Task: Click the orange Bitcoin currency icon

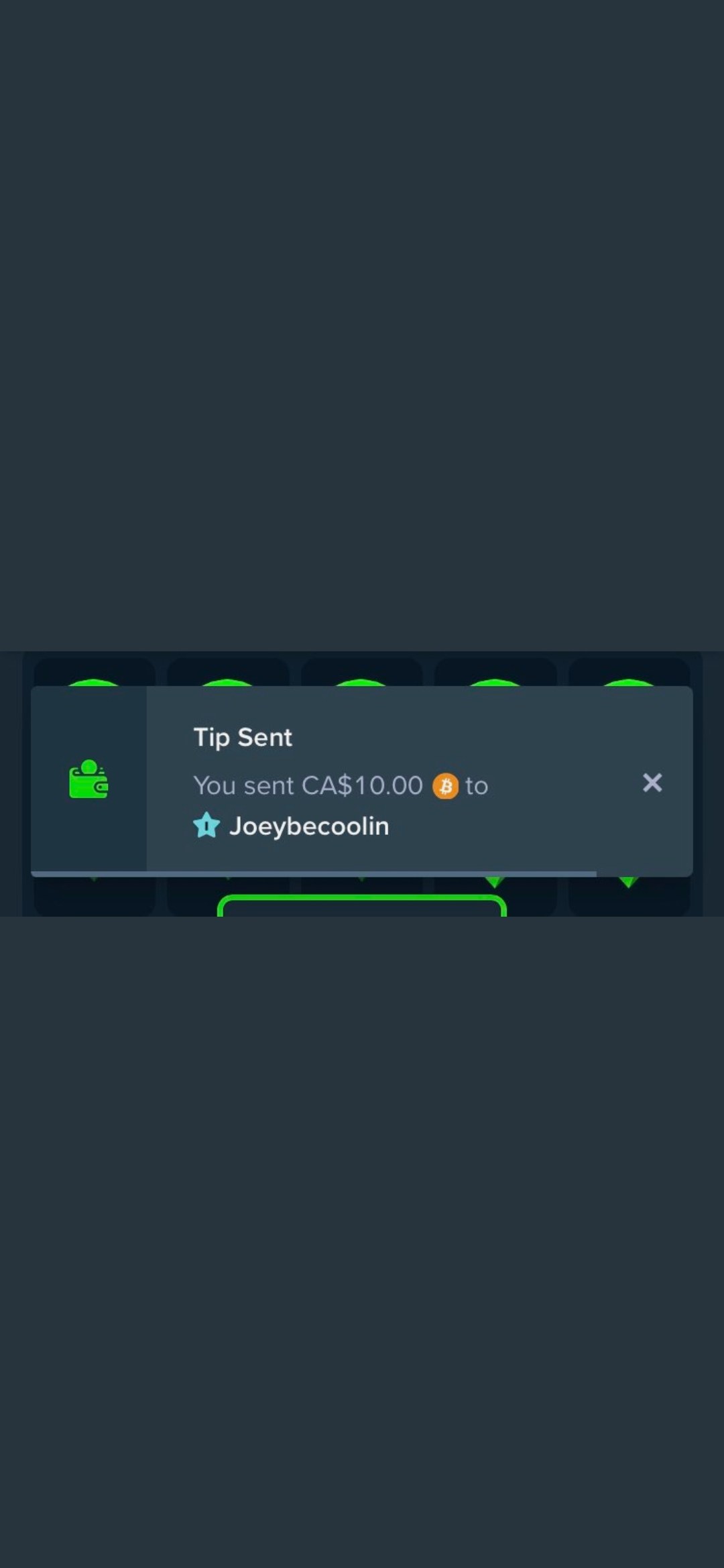Action: coord(445,786)
